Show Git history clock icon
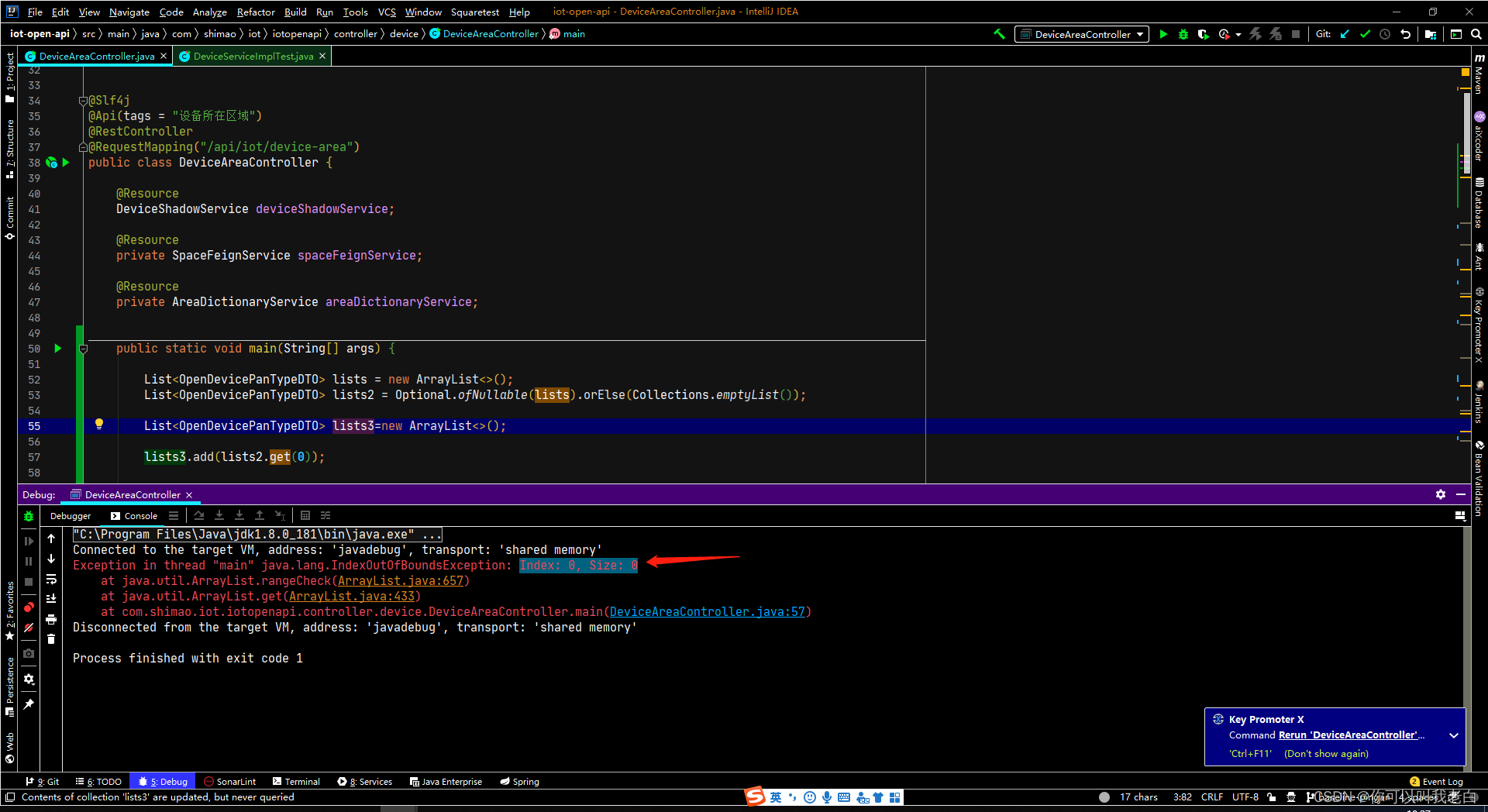 [1385, 34]
